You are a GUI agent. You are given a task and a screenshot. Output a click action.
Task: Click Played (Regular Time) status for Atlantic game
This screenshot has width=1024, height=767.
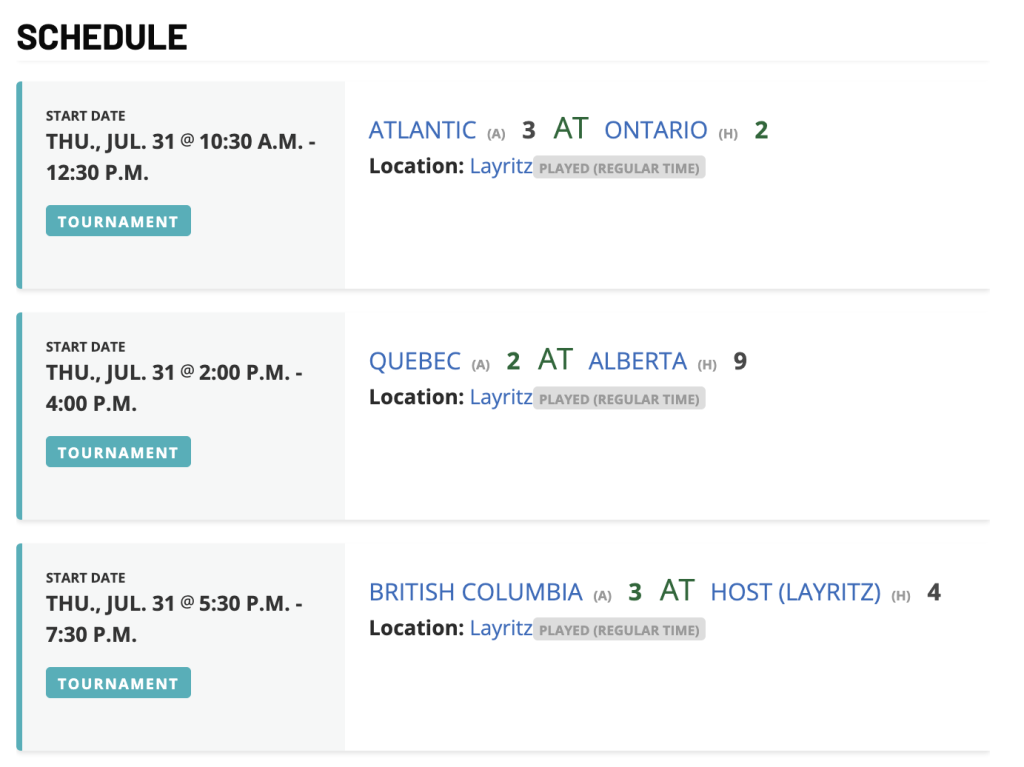(619, 167)
